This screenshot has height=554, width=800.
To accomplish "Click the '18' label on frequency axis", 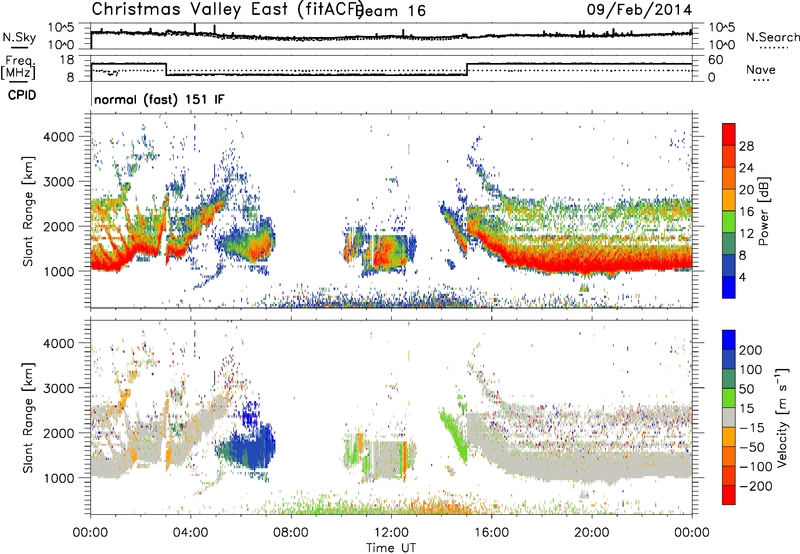I will pos(67,60).
